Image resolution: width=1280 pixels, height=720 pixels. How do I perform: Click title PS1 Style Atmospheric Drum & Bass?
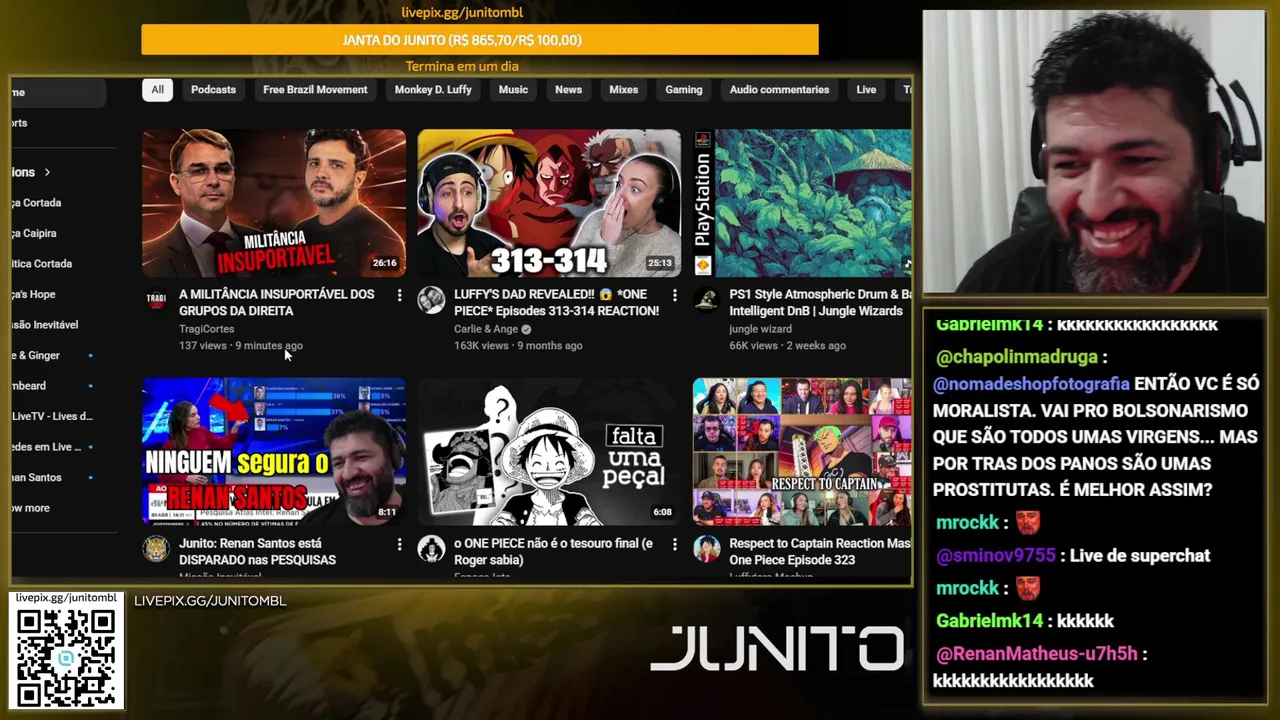[x=820, y=302]
